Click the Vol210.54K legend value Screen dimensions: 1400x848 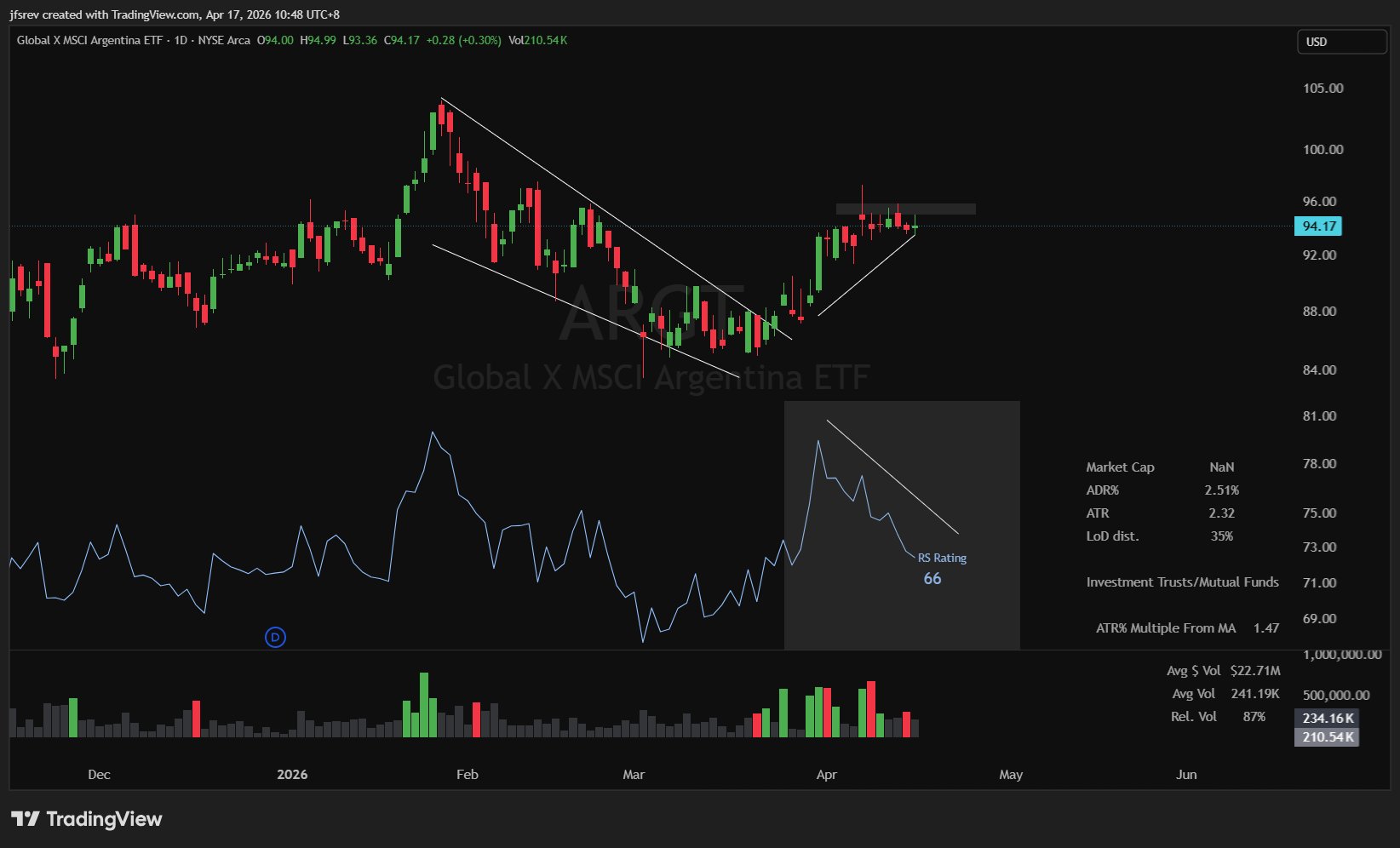point(537,40)
